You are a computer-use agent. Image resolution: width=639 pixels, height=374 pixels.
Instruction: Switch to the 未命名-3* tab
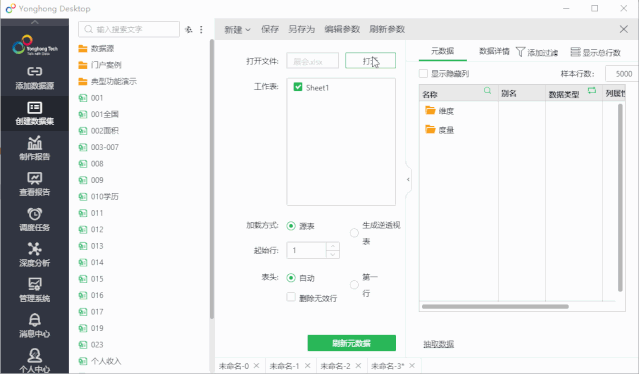[388, 365]
